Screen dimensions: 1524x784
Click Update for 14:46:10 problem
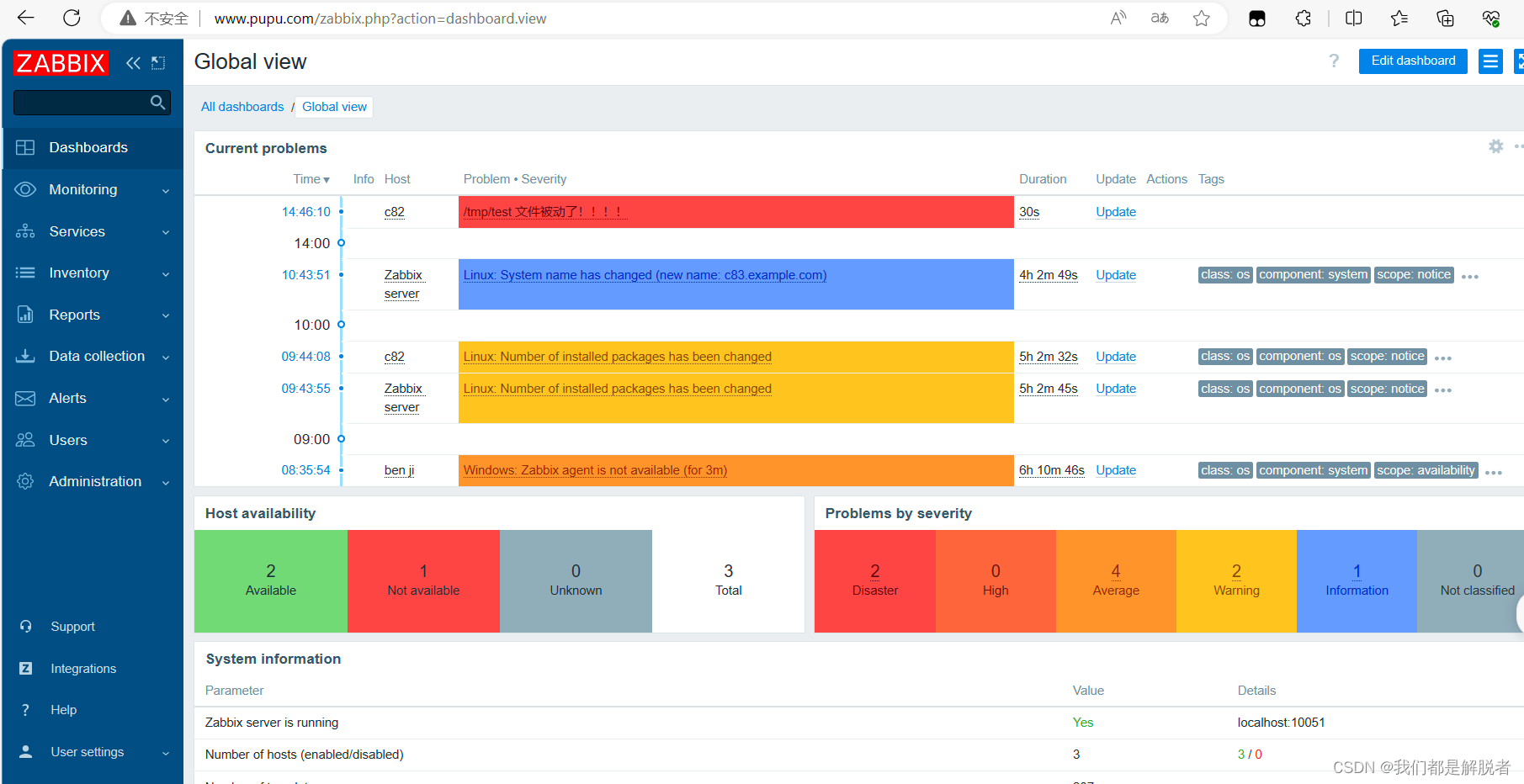click(x=1116, y=212)
